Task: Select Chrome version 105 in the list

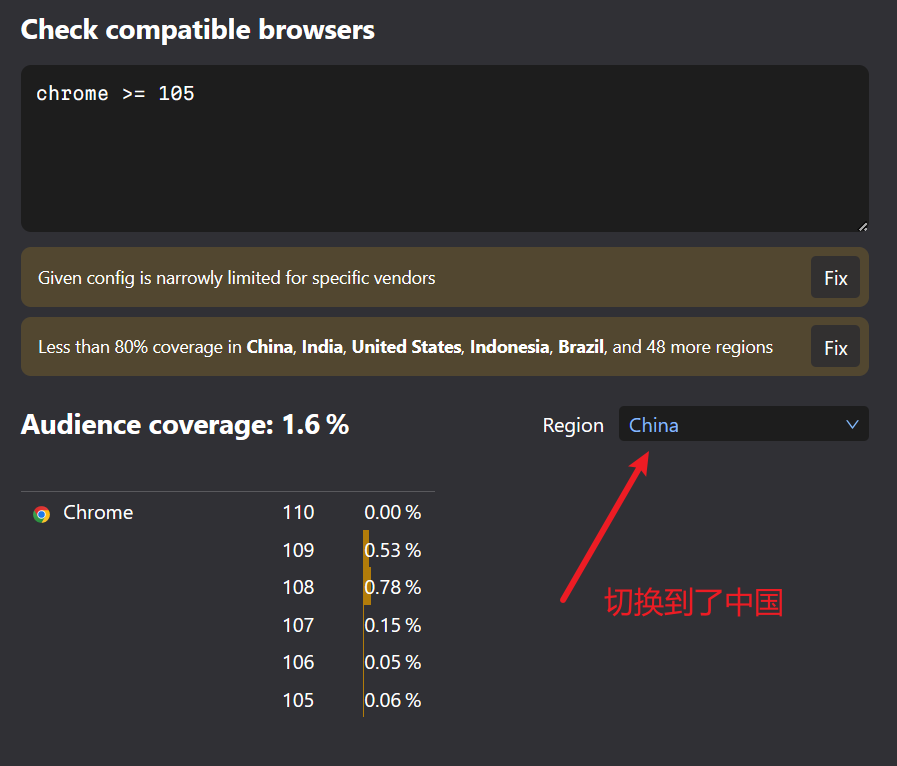Action: pyautogui.click(x=298, y=700)
